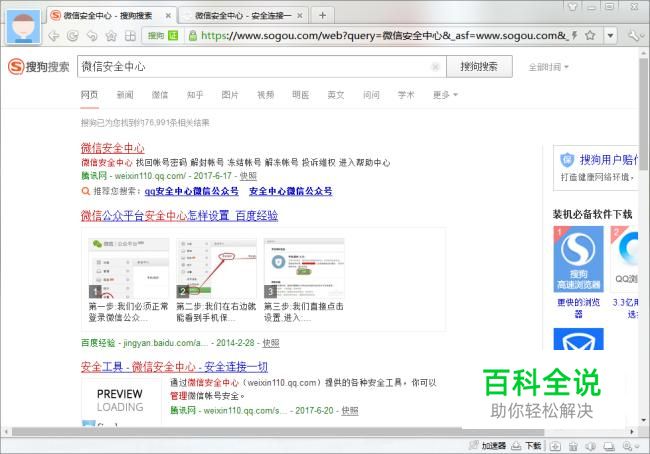Open the qq安全中心微信公众号 suggestion
The image size is (650, 454).
[x=192, y=191]
